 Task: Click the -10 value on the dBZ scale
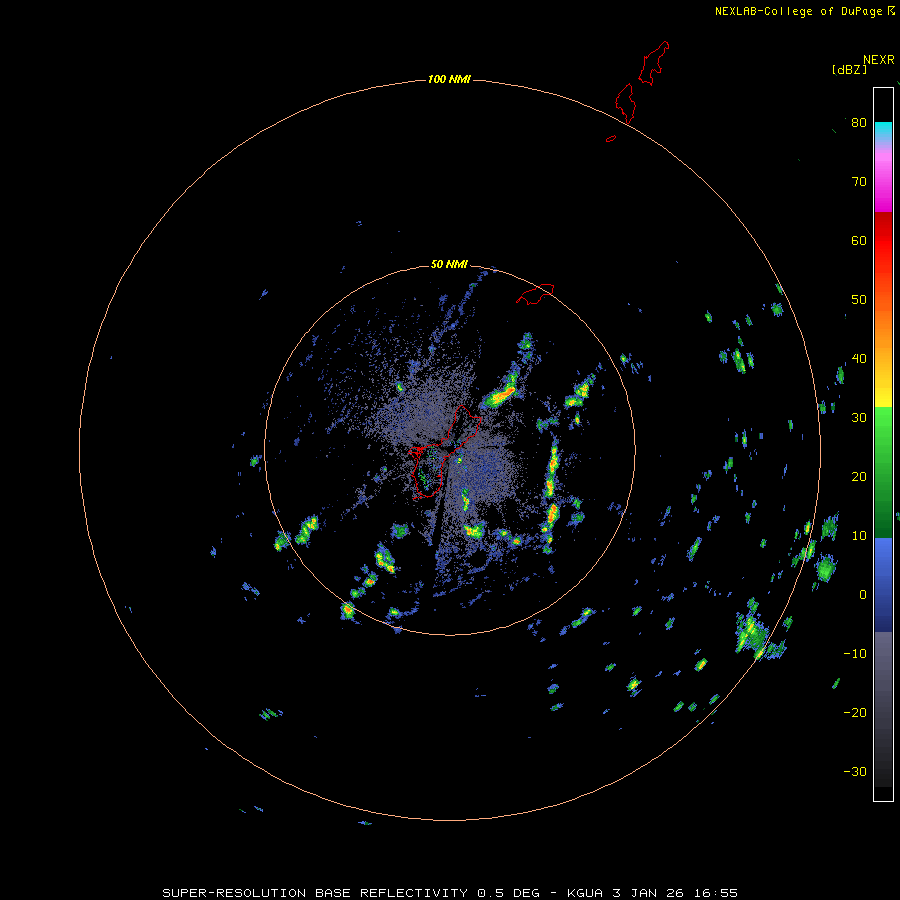point(855,654)
